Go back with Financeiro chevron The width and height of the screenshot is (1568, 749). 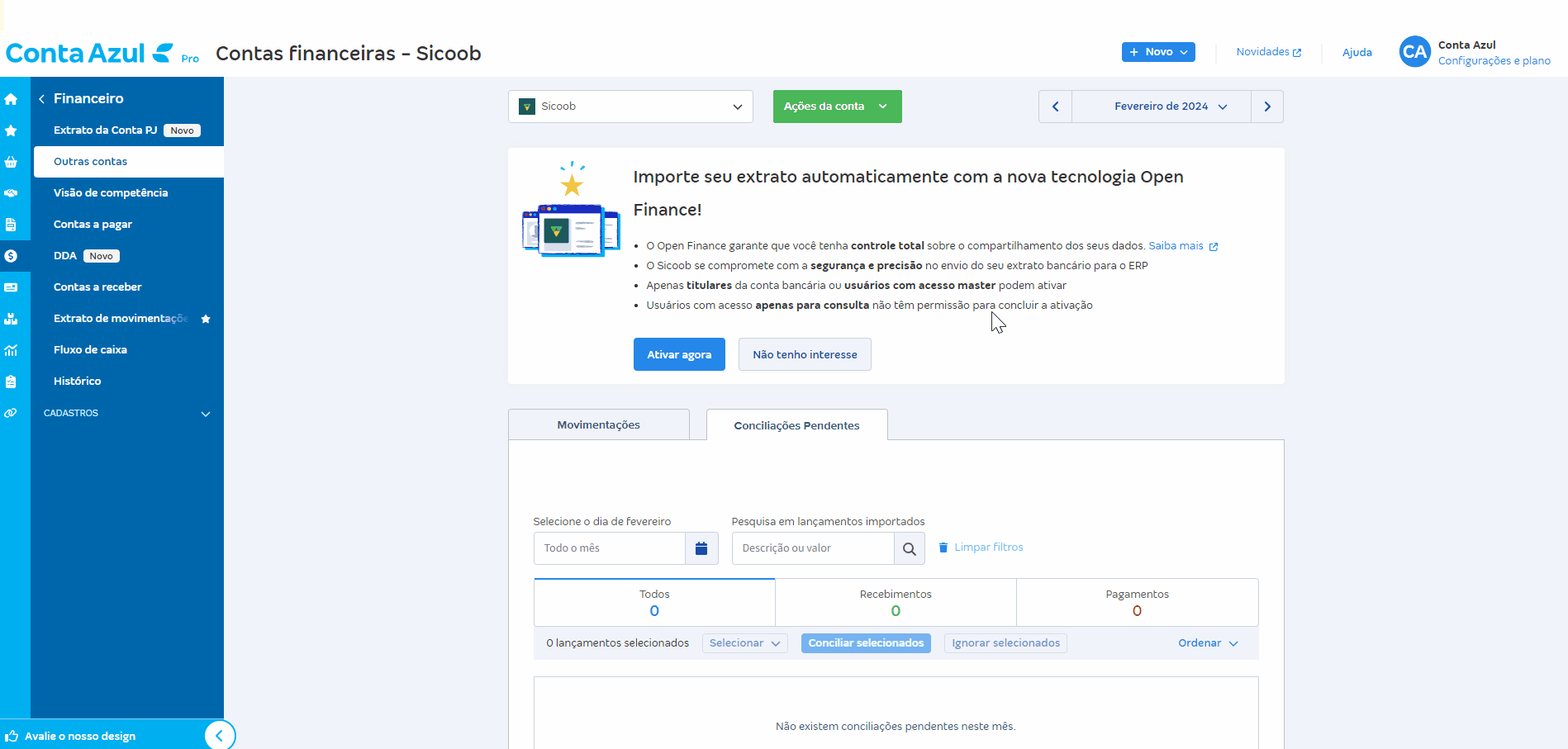(x=41, y=99)
